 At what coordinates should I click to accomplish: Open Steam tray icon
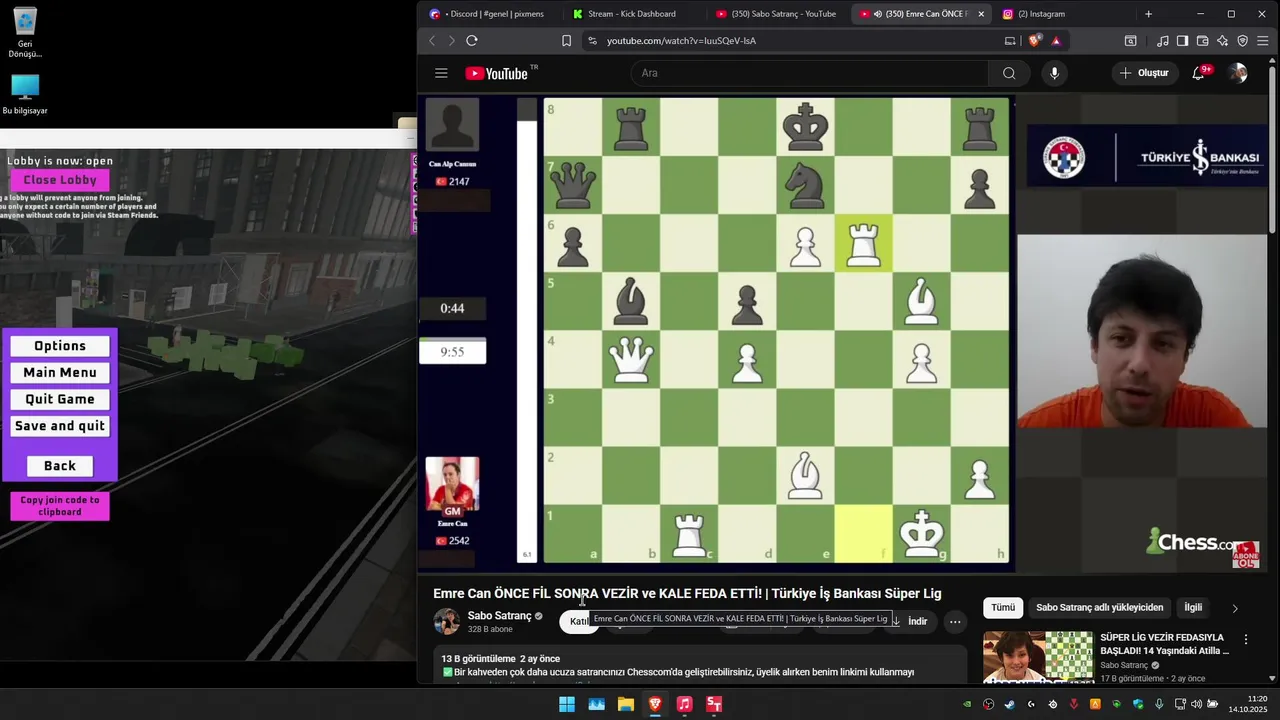1008,704
